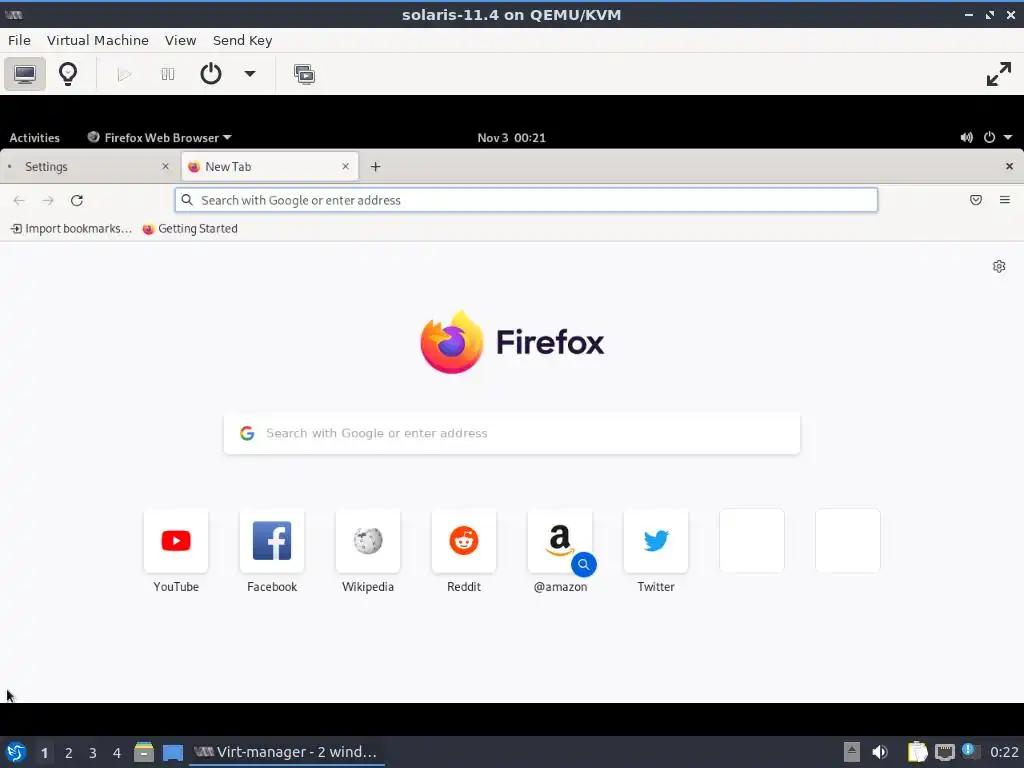Open the Send Key menu

tap(242, 40)
